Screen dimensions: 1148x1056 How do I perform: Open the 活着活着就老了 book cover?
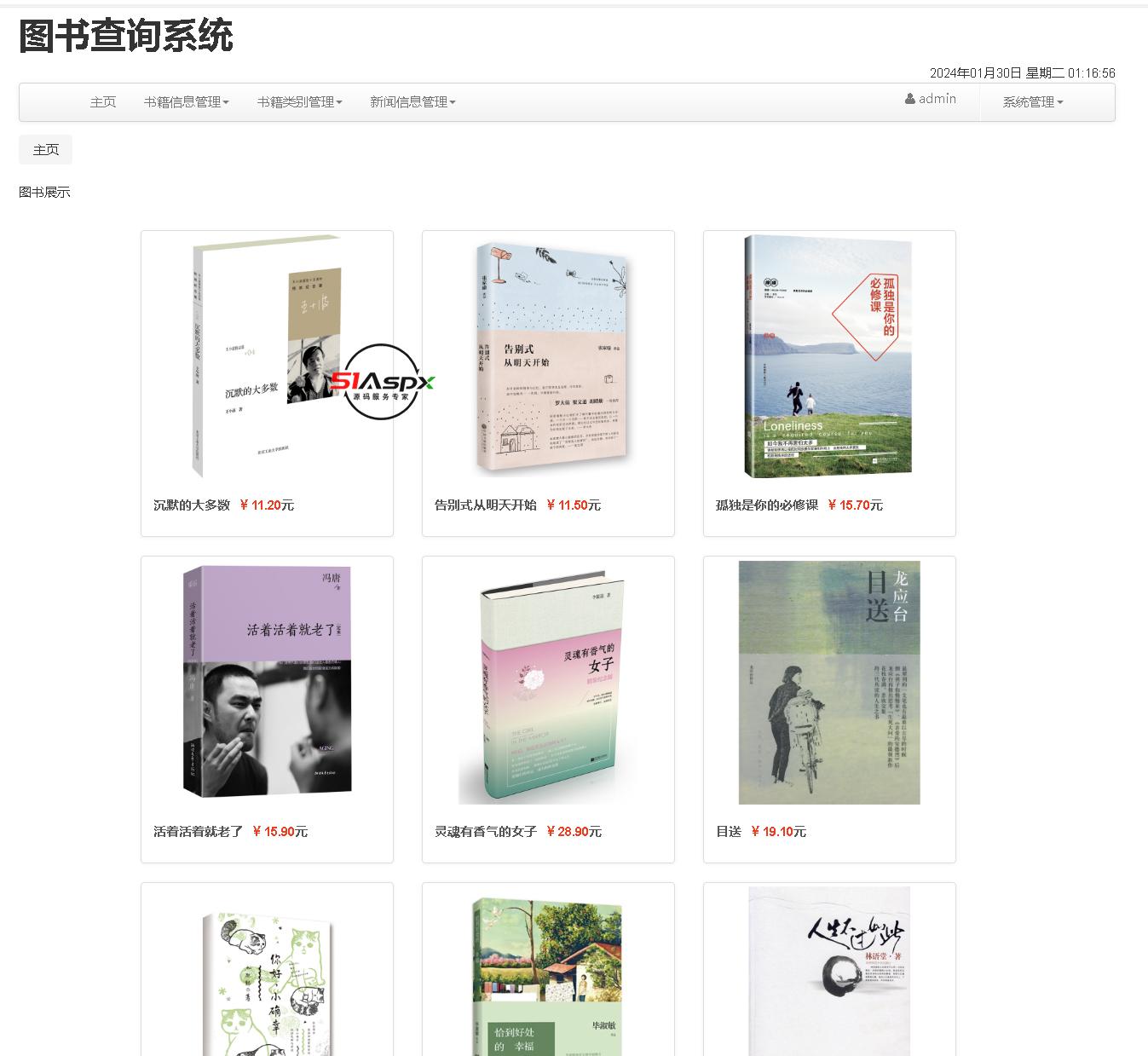click(x=267, y=682)
